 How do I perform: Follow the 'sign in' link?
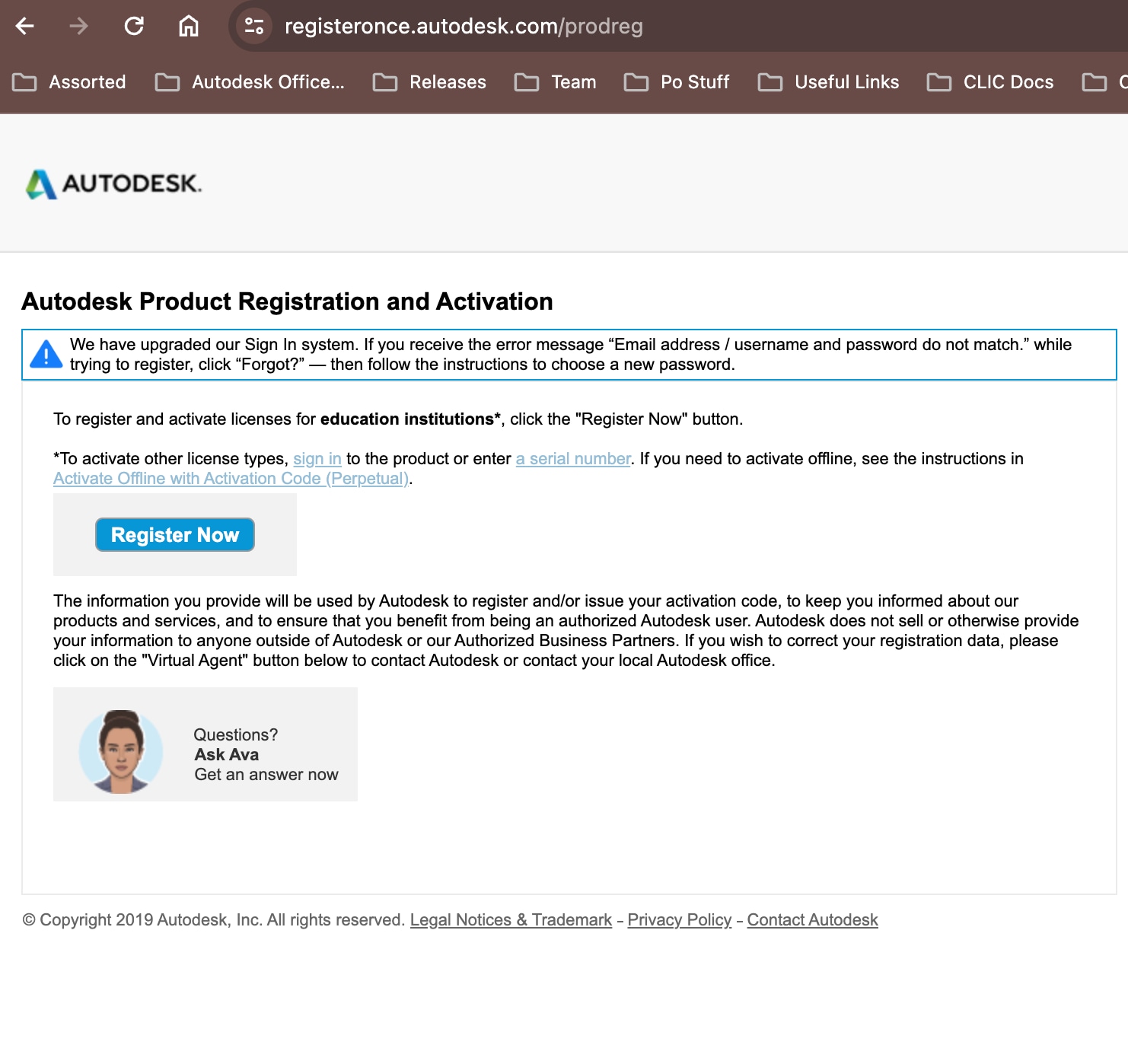317,459
